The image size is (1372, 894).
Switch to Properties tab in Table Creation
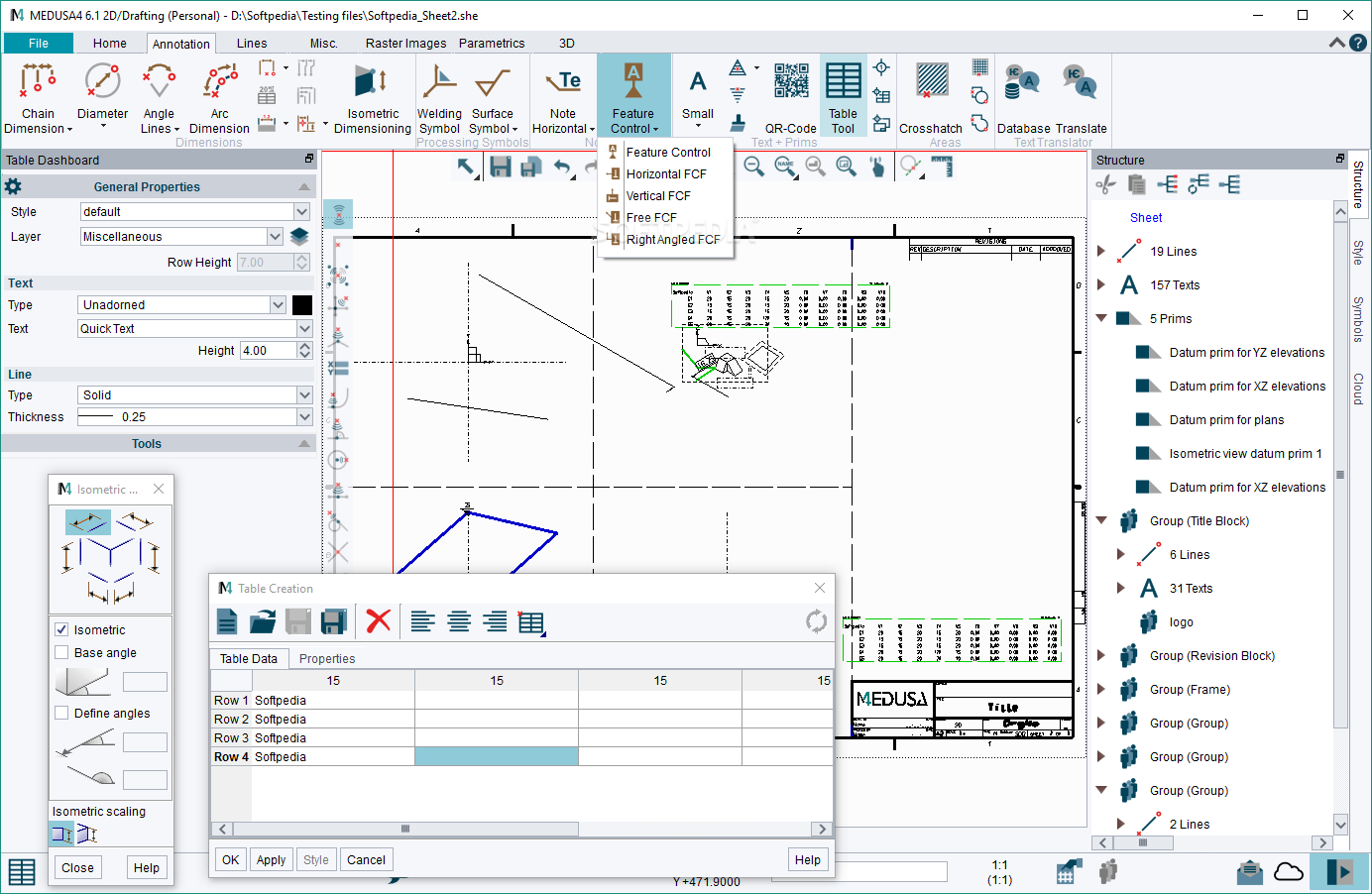point(327,659)
